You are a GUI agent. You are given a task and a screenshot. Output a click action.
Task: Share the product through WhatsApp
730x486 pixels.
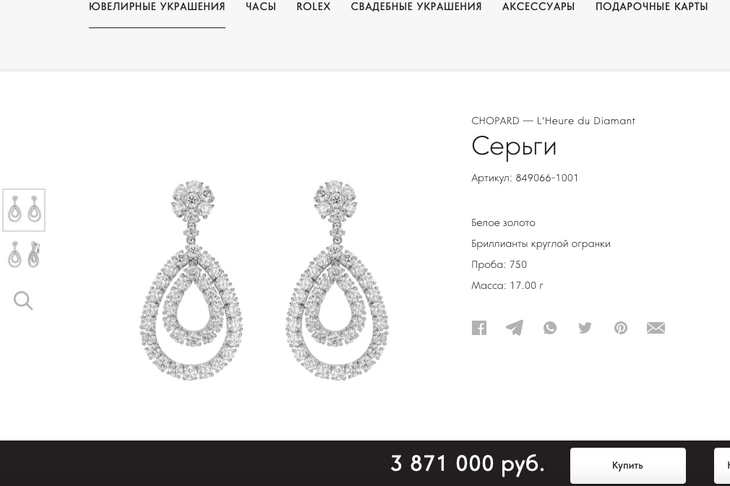550,328
